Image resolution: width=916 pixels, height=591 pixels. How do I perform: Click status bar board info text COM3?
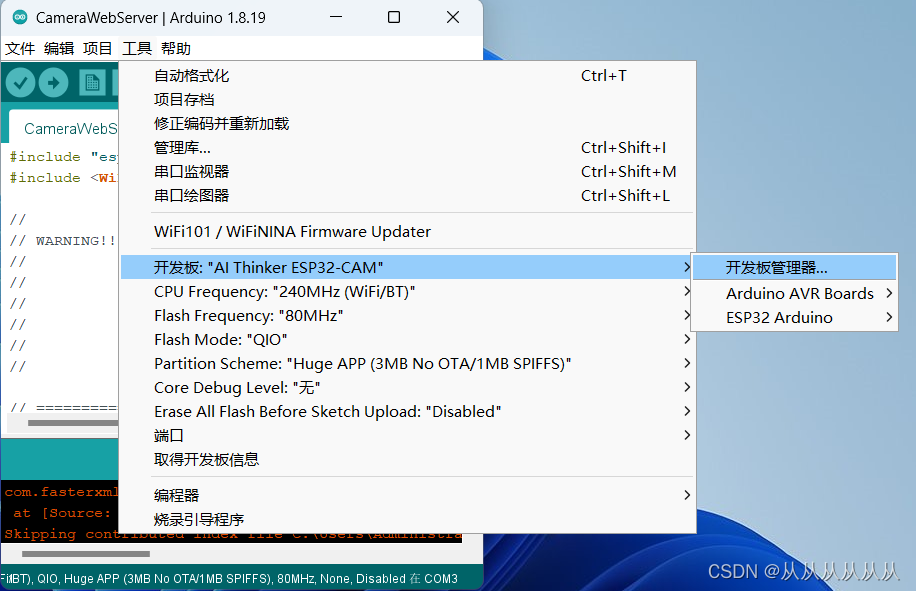230,579
